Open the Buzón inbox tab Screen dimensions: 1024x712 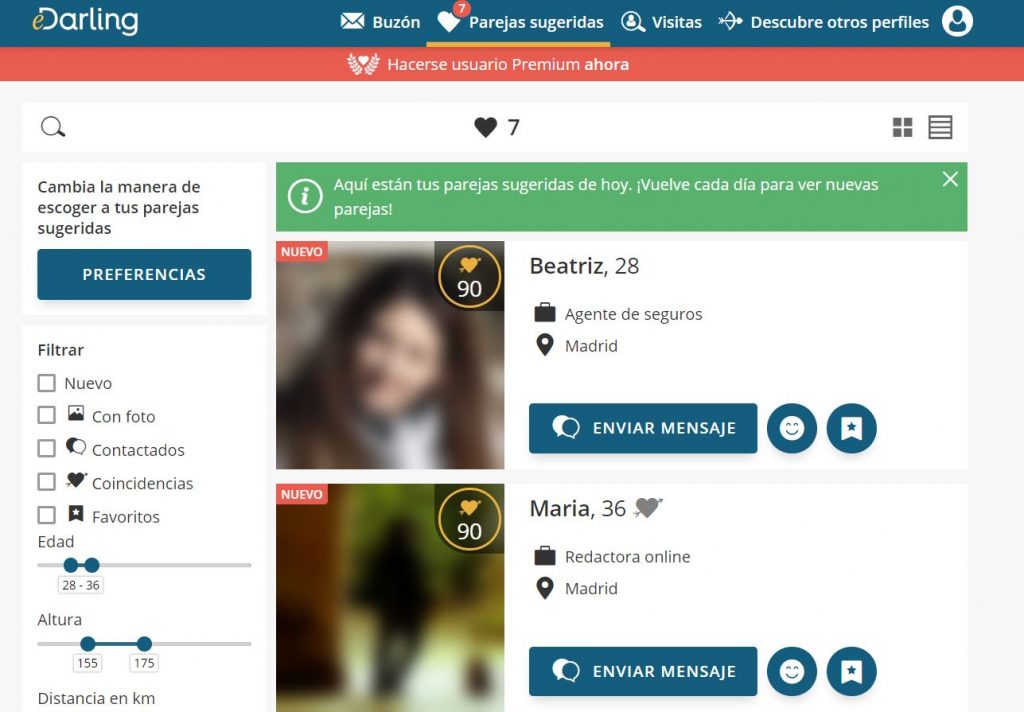(380, 22)
